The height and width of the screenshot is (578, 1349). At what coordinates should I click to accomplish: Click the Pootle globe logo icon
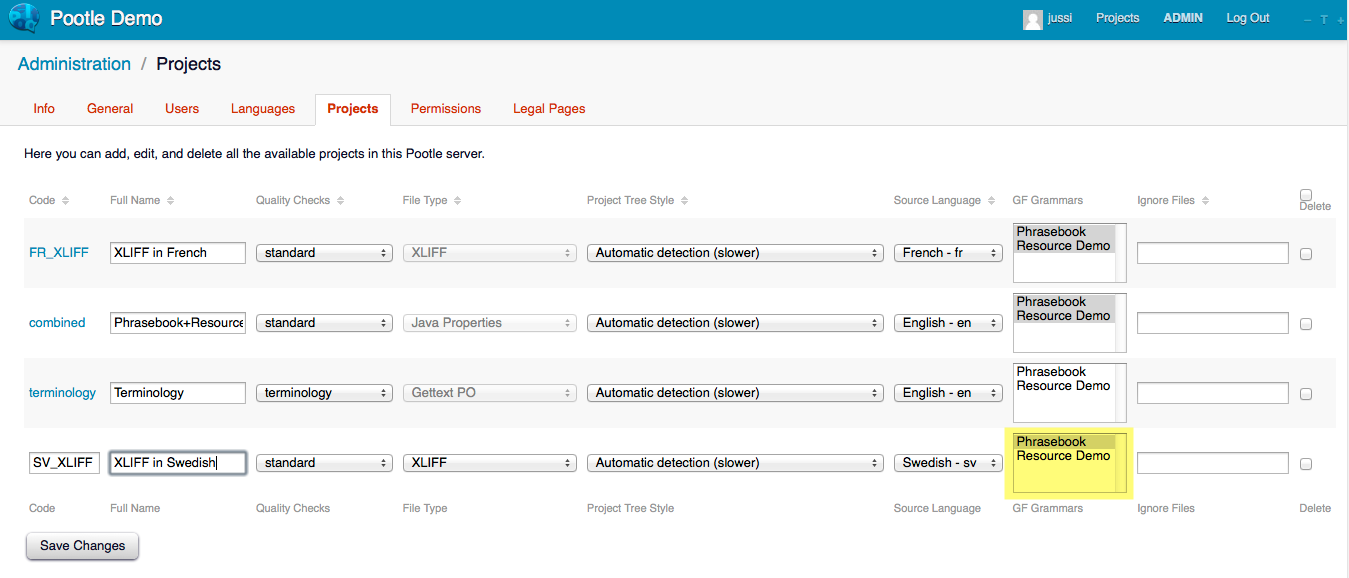pyautogui.click(x=23, y=19)
